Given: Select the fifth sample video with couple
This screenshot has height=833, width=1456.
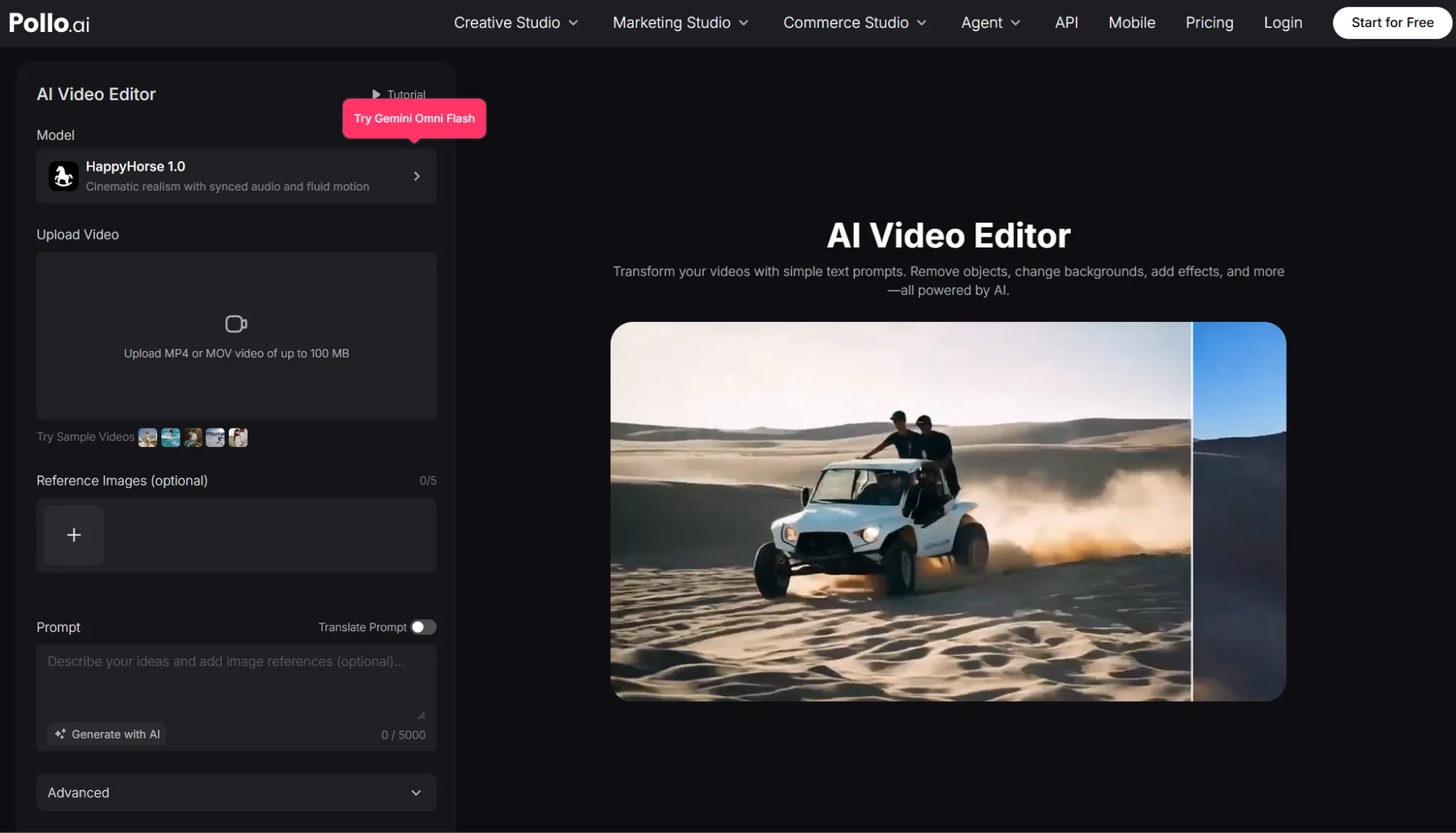Looking at the screenshot, I should coord(238,437).
